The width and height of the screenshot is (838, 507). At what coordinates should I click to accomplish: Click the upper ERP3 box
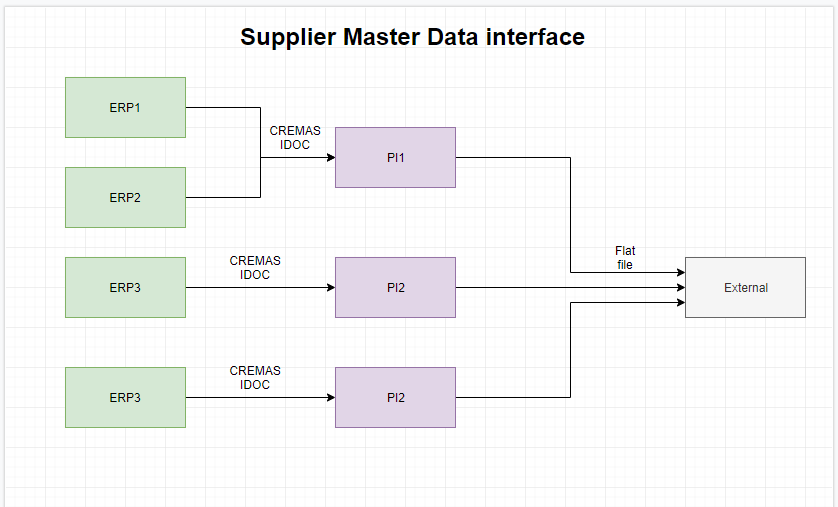point(125,287)
